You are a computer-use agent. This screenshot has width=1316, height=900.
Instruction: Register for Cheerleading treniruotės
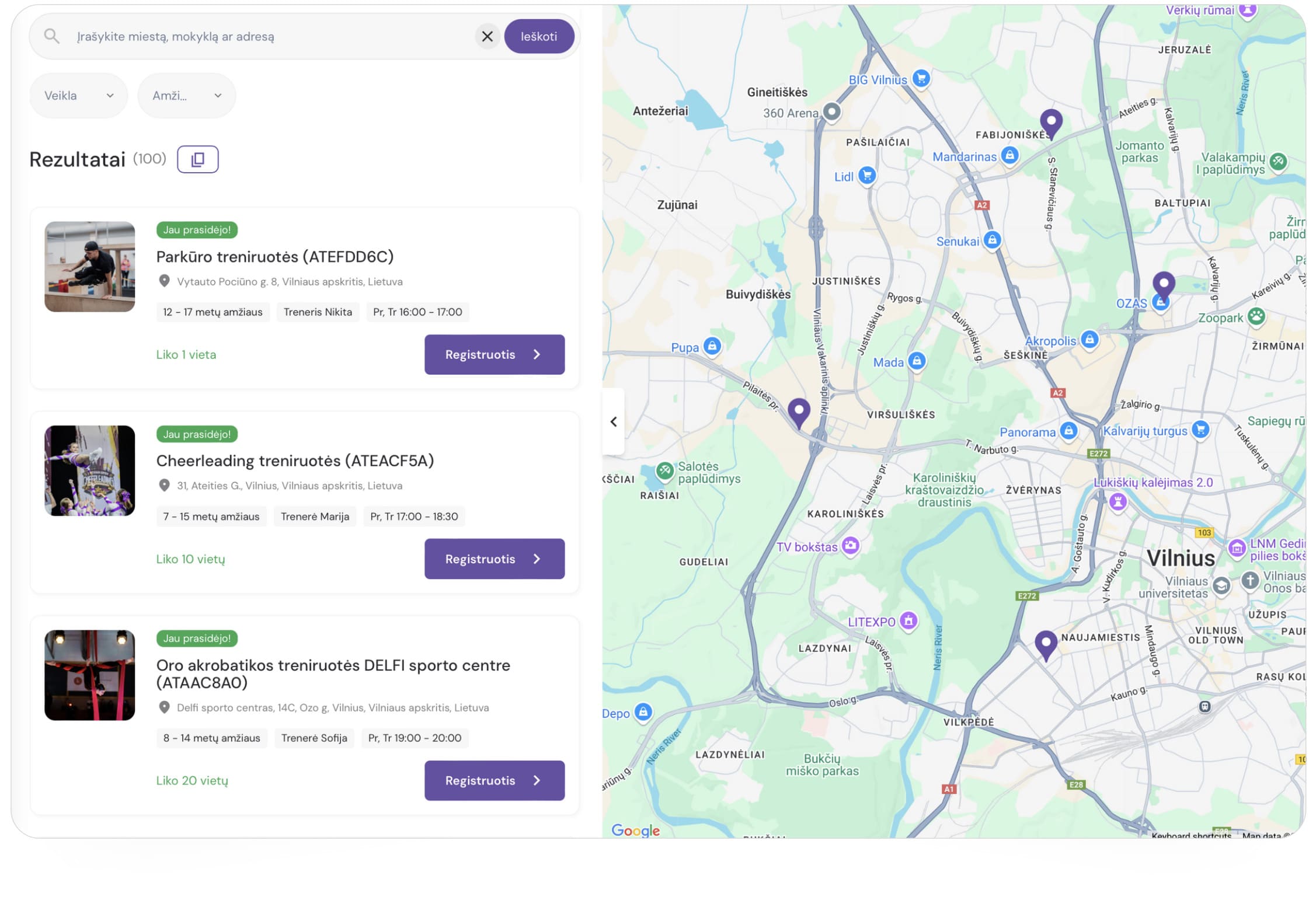point(494,559)
